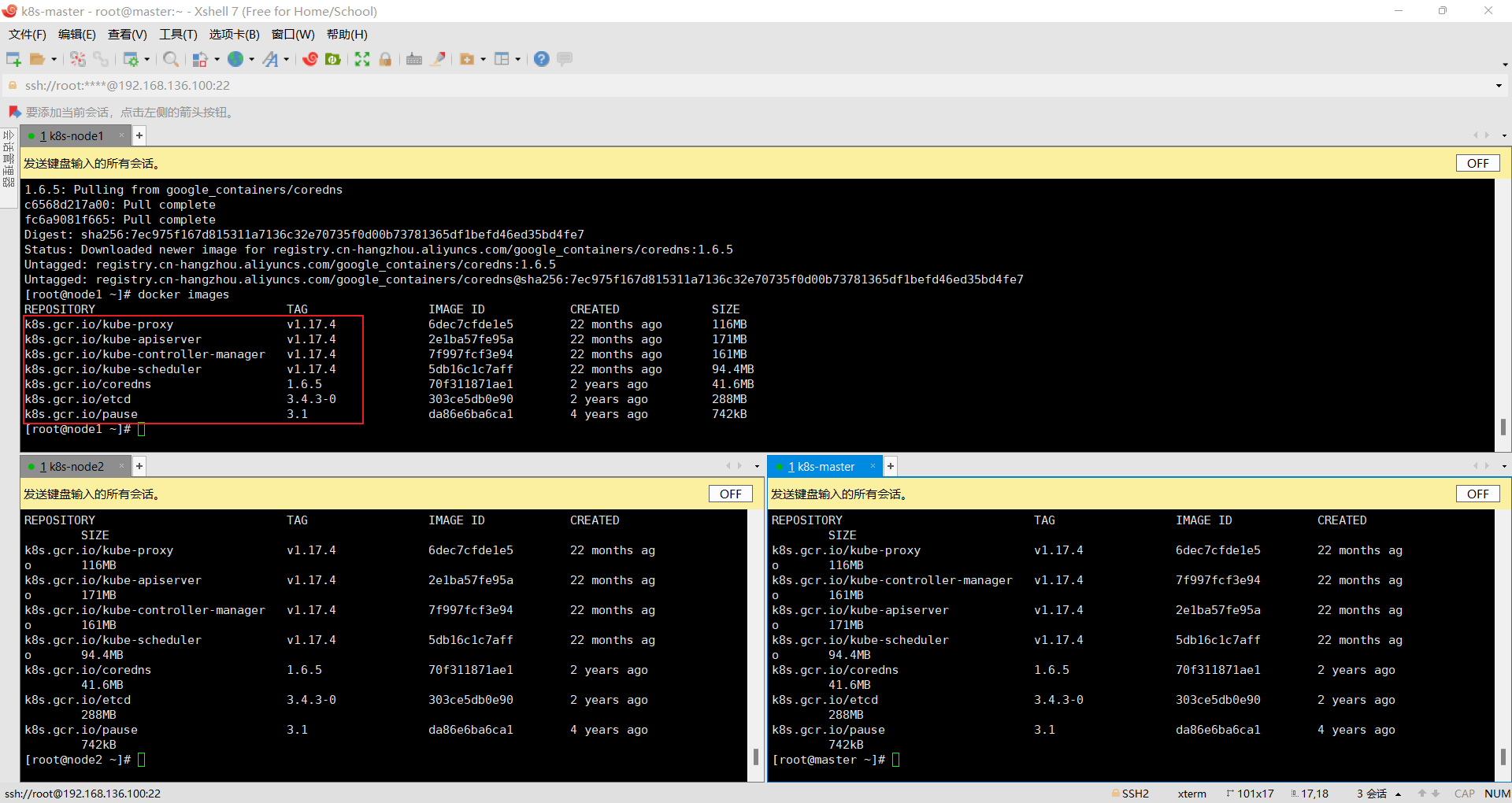The image size is (1512, 803).
Task: Click 101x17 terminal size in status bar
Action: [x=1249, y=794]
